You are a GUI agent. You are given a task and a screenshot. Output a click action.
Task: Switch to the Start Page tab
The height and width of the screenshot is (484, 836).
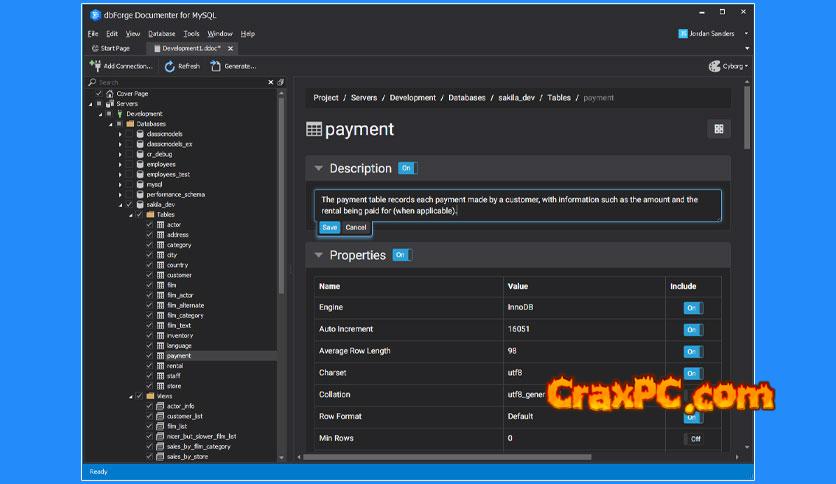coord(114,48)
